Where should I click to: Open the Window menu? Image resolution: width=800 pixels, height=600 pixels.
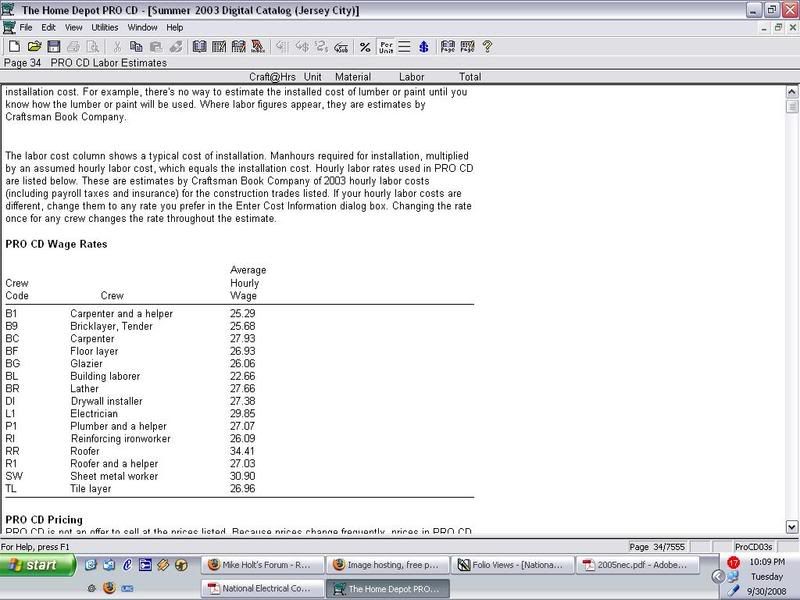[x=142, y=28]
